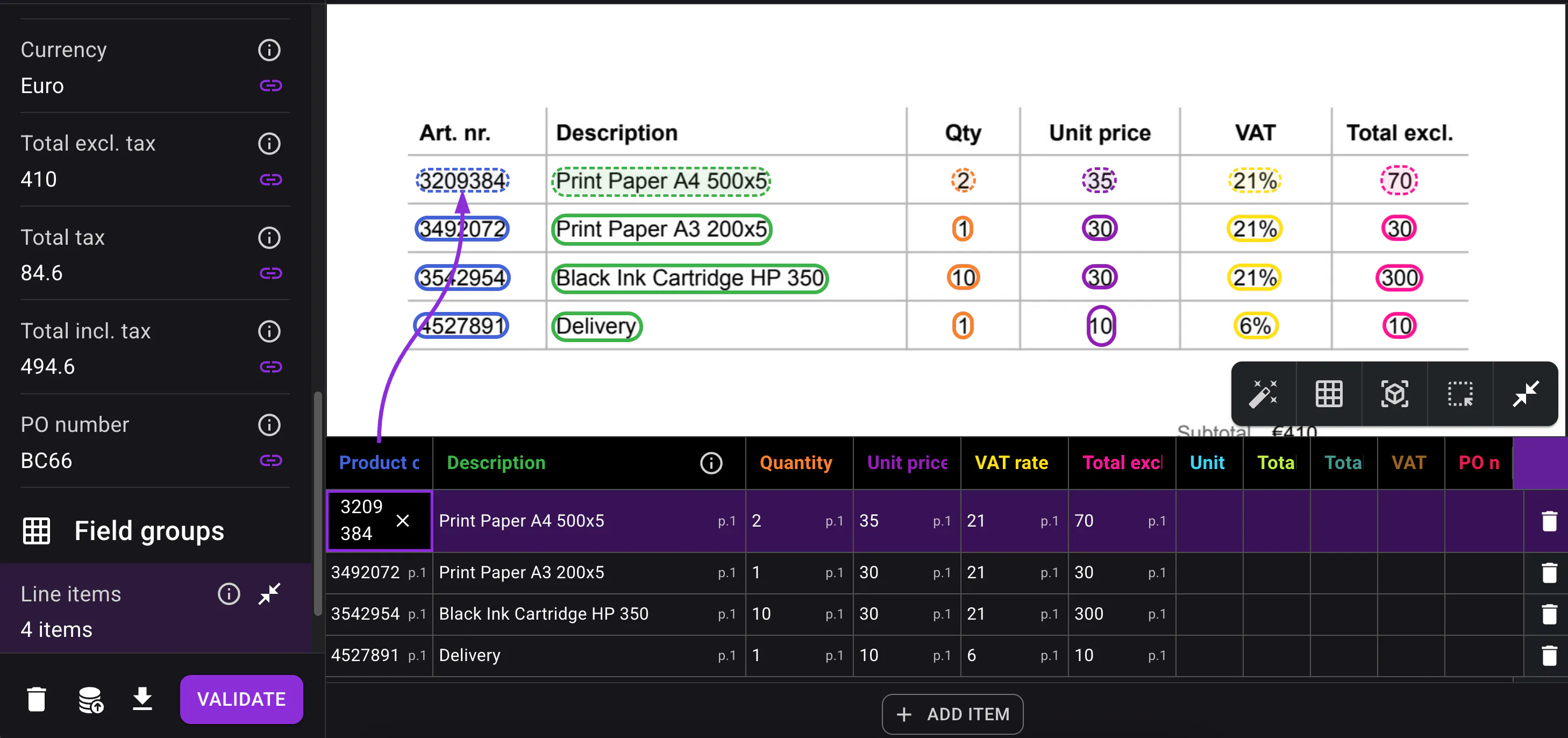This screenshot has width=1568, height=738.
Task: Delete the Delivery line item row
Action: point(1549,656)
